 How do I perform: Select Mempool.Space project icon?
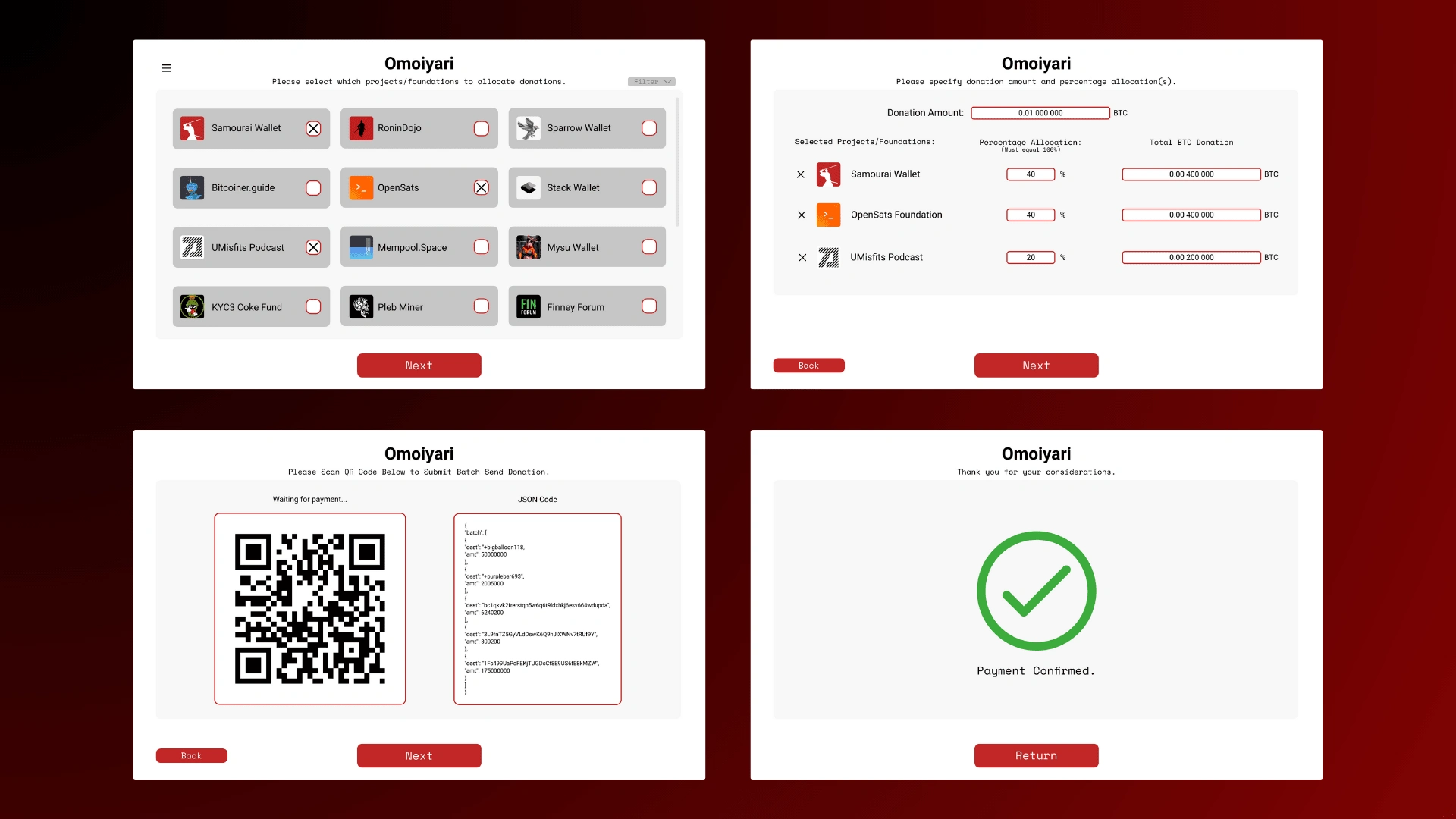point(360,247)
